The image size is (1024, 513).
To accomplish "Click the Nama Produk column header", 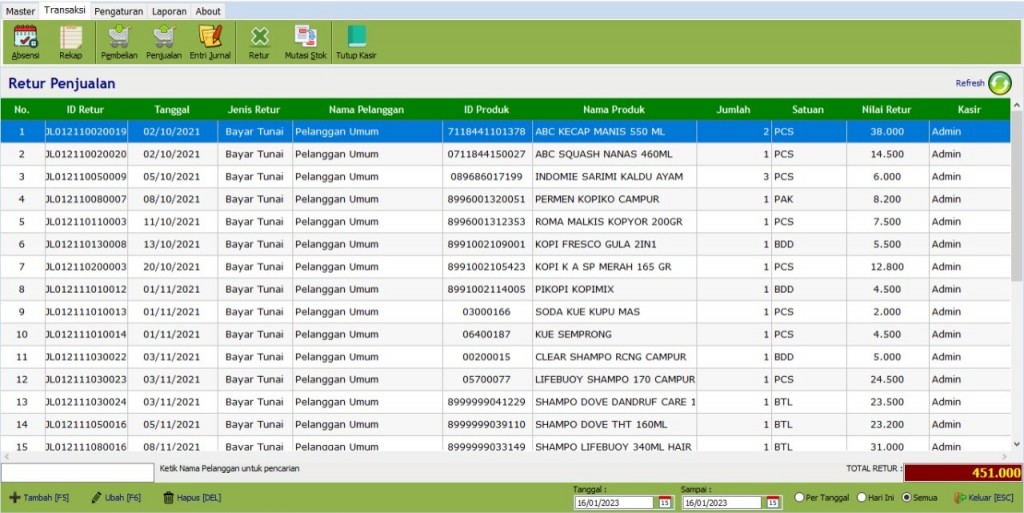I will (x=614, y=110).
